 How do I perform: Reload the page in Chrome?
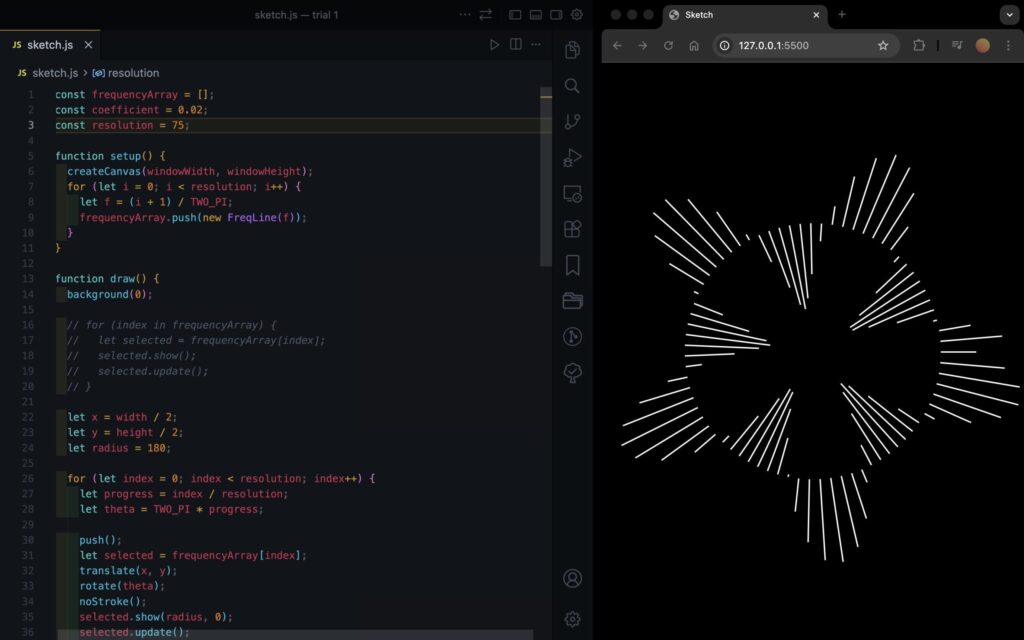point(668,45)
